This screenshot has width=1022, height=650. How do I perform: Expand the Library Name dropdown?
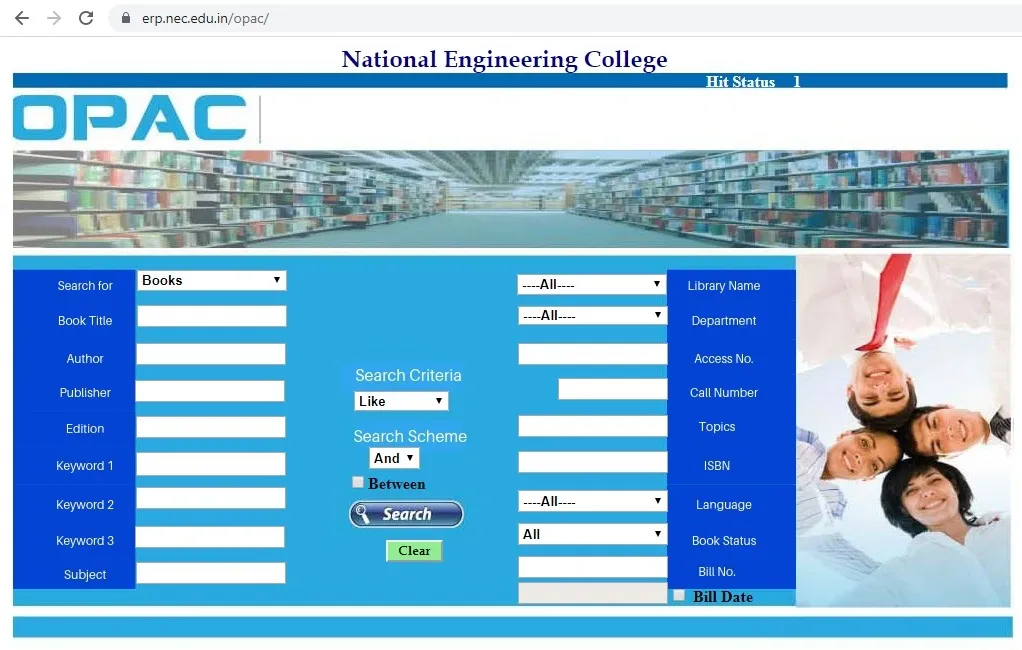592,284
